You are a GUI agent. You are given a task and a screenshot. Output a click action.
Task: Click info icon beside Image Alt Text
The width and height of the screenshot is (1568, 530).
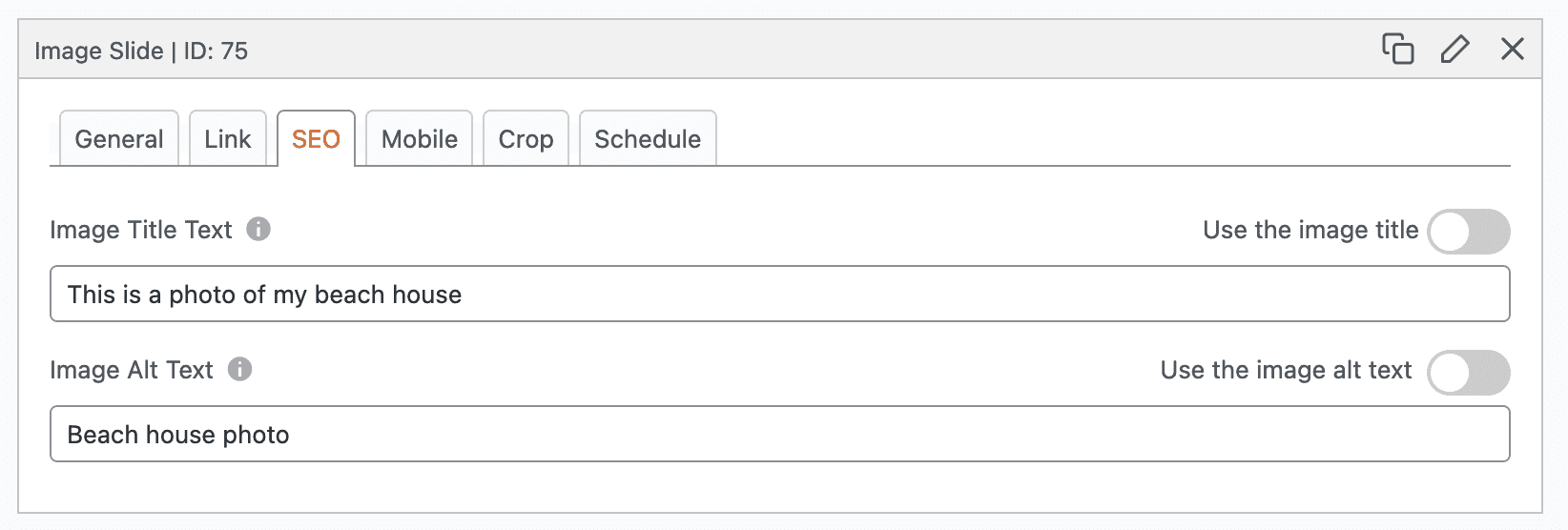tap(239, 370)
